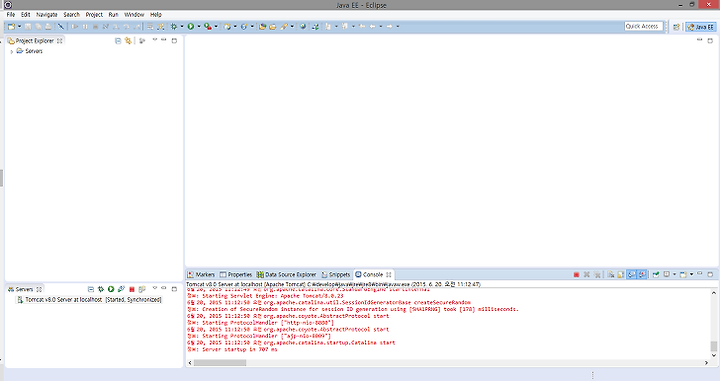The height and width of the screenshot is (381, 720).
Task: Open the Window menu
Action: click(x=134, y=15)
